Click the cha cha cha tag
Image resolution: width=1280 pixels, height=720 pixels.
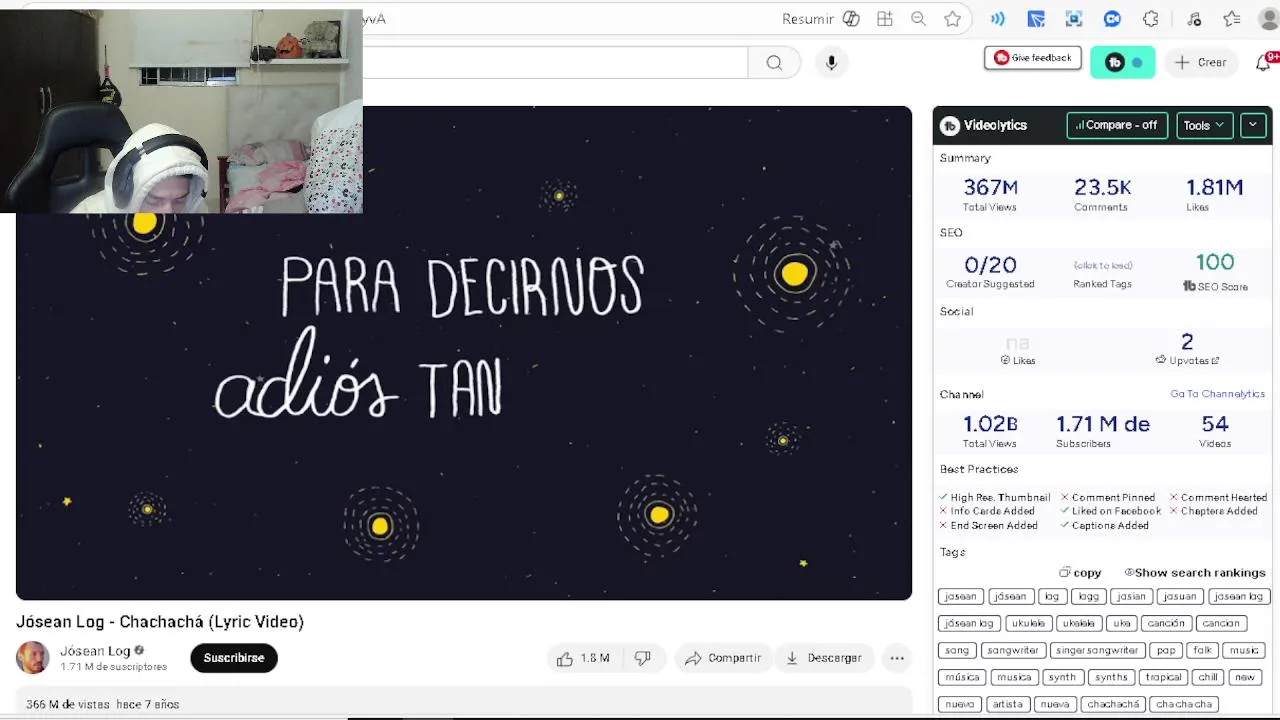1184,704
